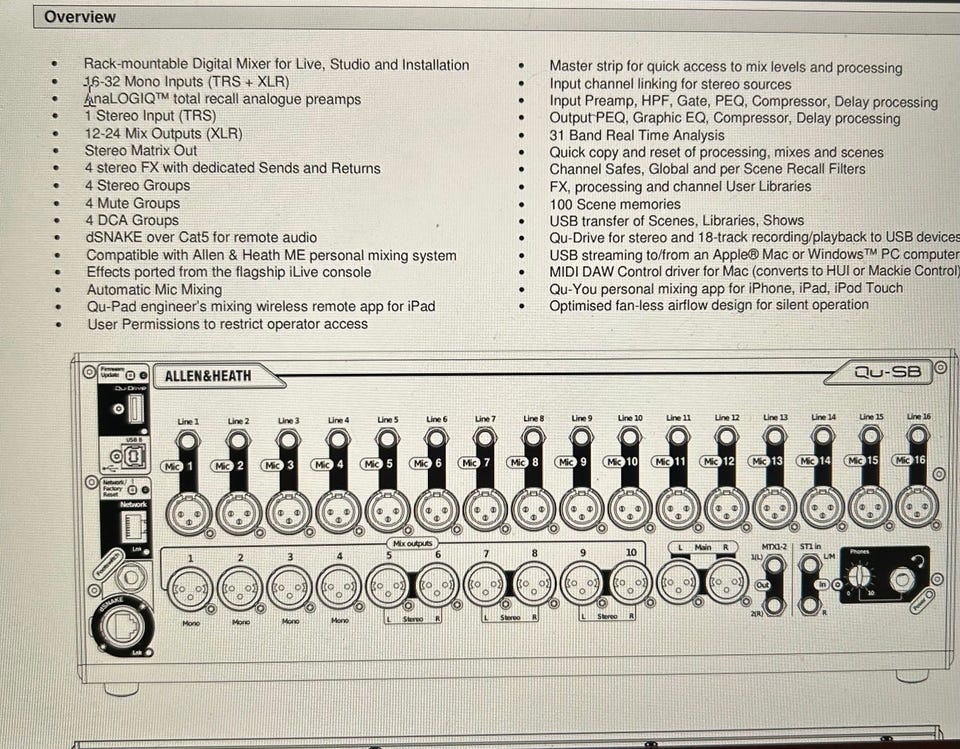Click 'Master strip for quick access' line
The image size is (960, 749).
pos(726,67)
